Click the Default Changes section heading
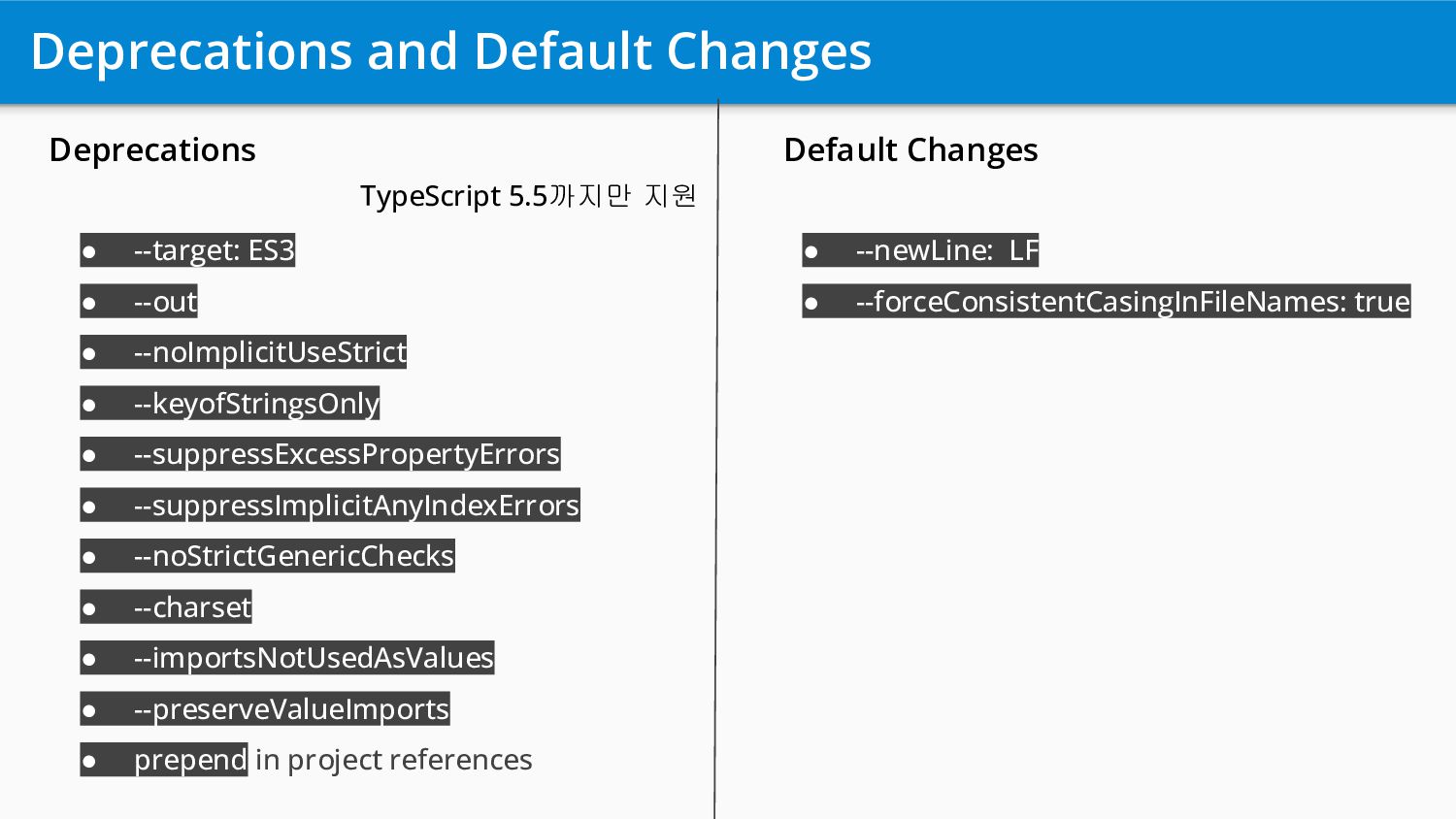1456x819 pixels. (910, 150)
